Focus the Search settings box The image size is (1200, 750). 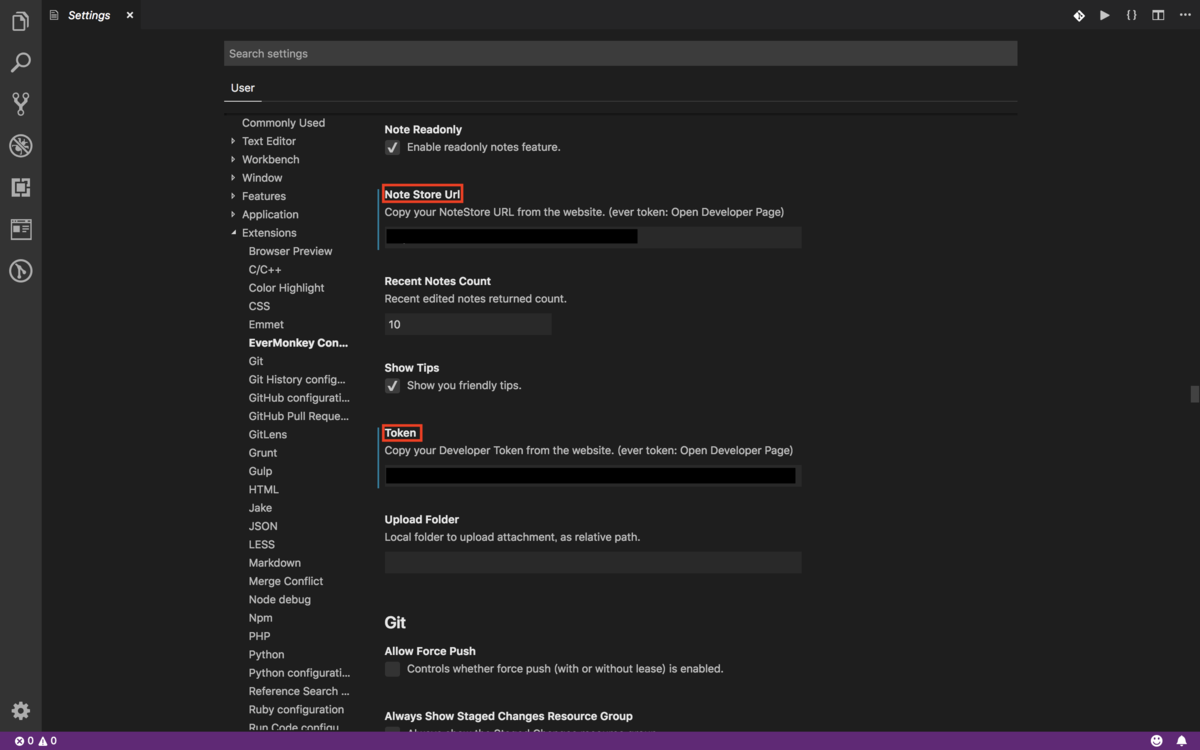click(x=620, y=53)
